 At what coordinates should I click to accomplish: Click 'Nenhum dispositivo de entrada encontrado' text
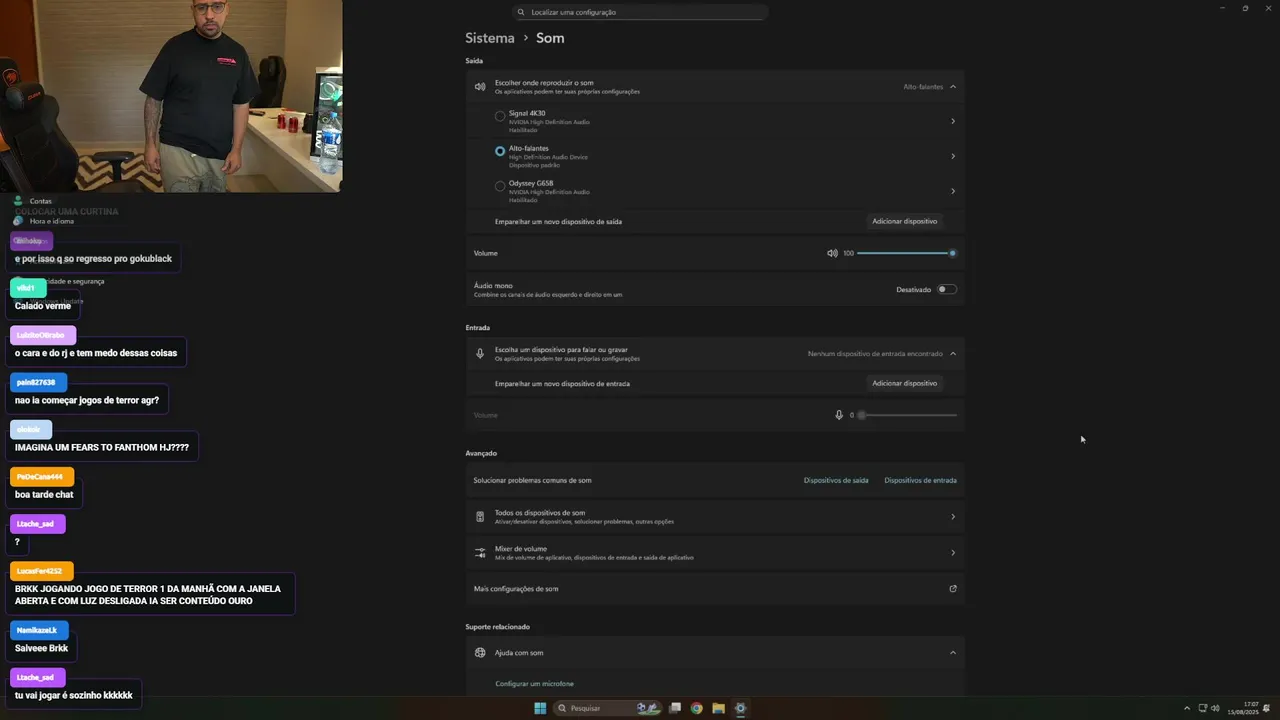[x=875, y=353]
